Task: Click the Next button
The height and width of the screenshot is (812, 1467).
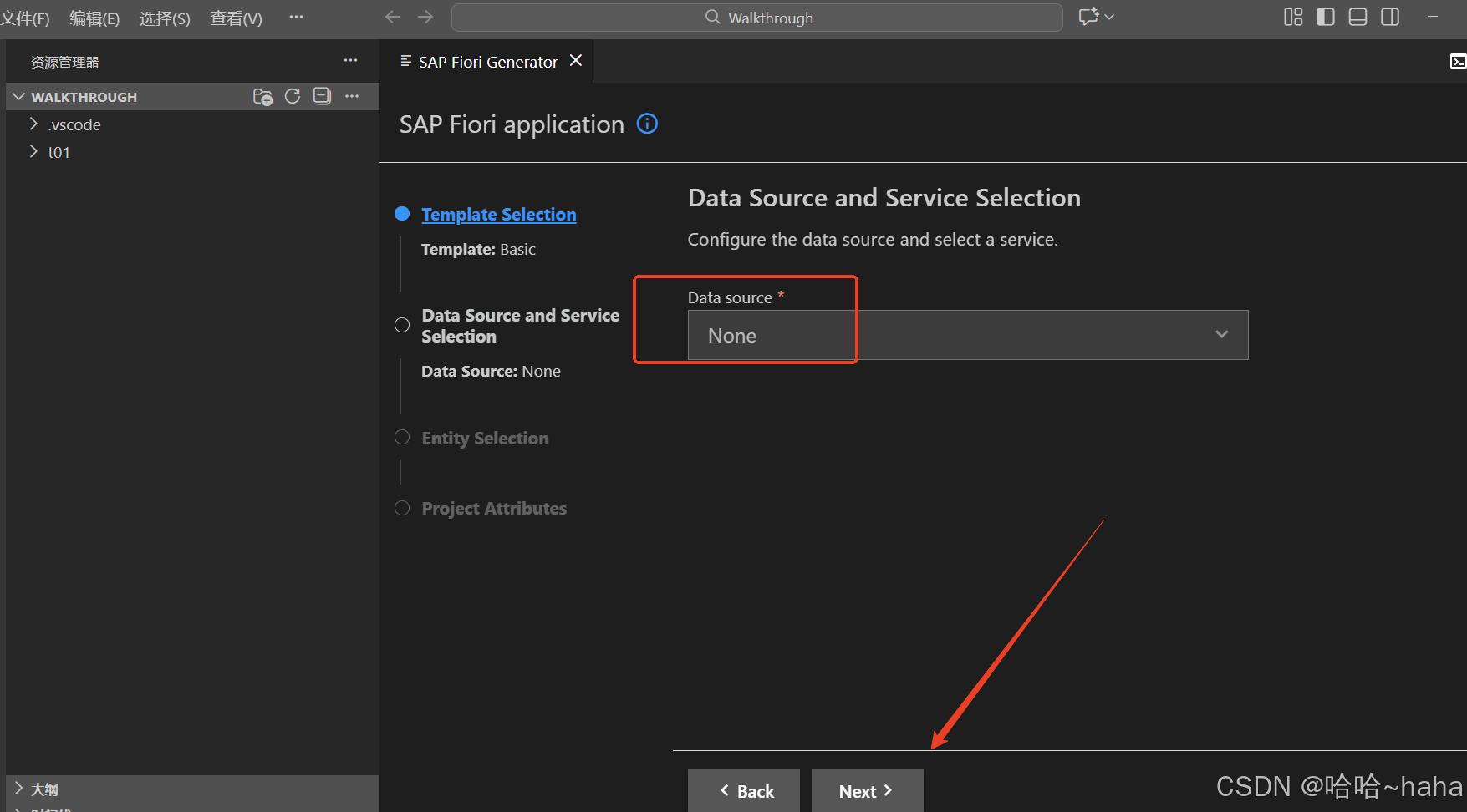Action: point(868,790)
